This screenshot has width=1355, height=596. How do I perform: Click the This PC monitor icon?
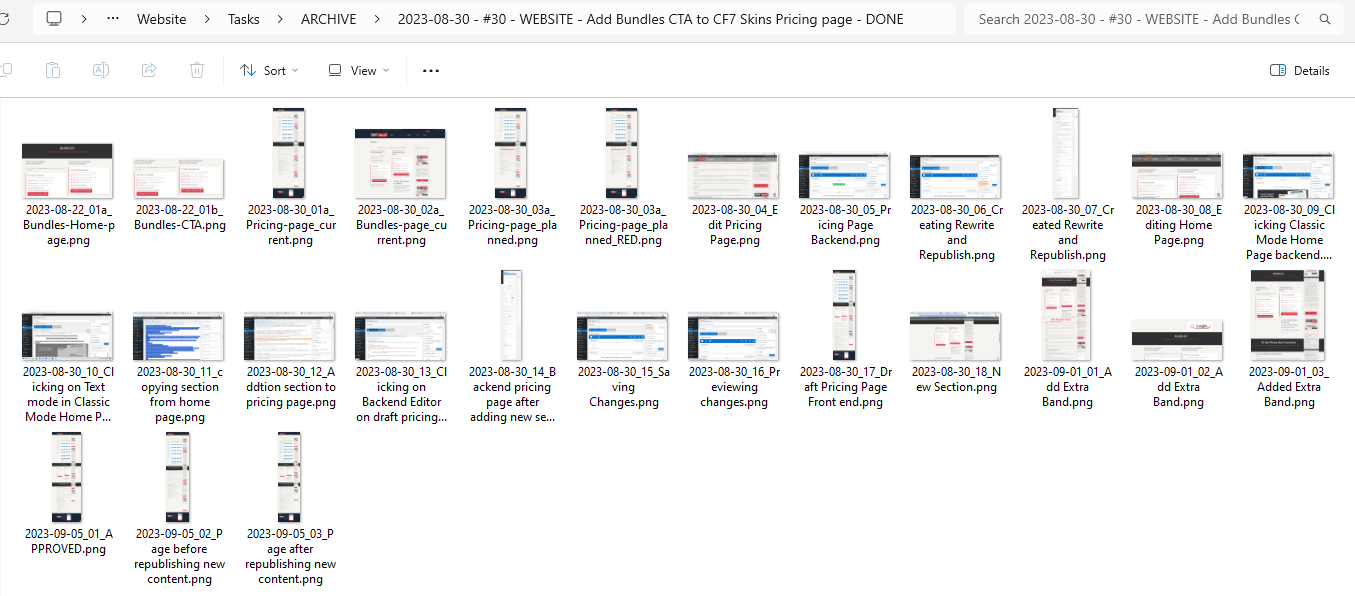coord(54,19)
